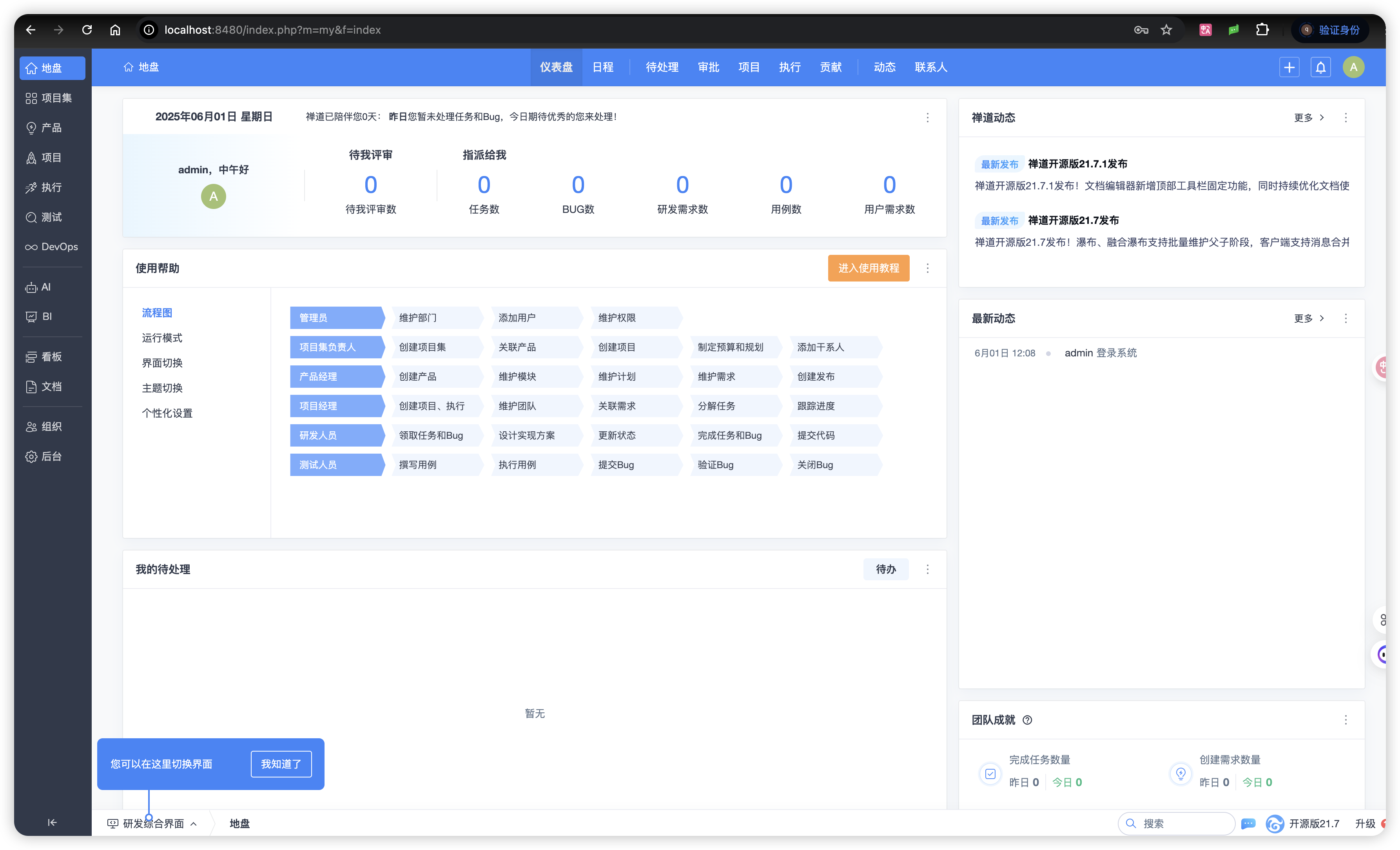Switch to the 贡献 tab
This screenshot has height=850, width=1400.
tap(831, 67)
